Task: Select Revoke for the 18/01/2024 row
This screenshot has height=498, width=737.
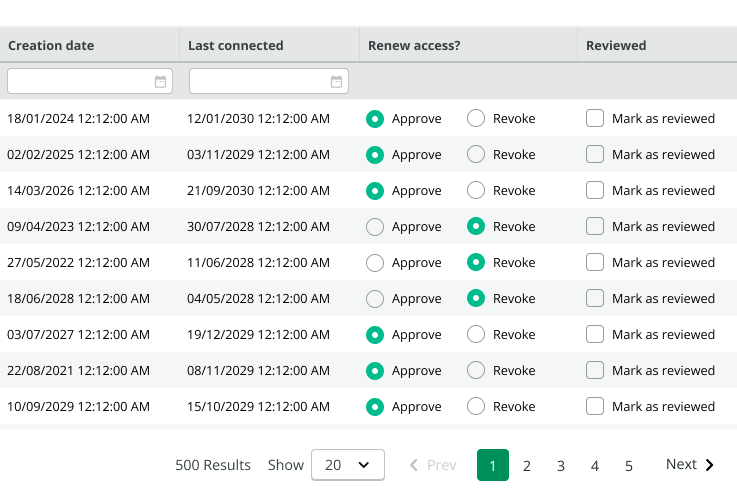Action: pyautogui.click(x=476, y=119)
